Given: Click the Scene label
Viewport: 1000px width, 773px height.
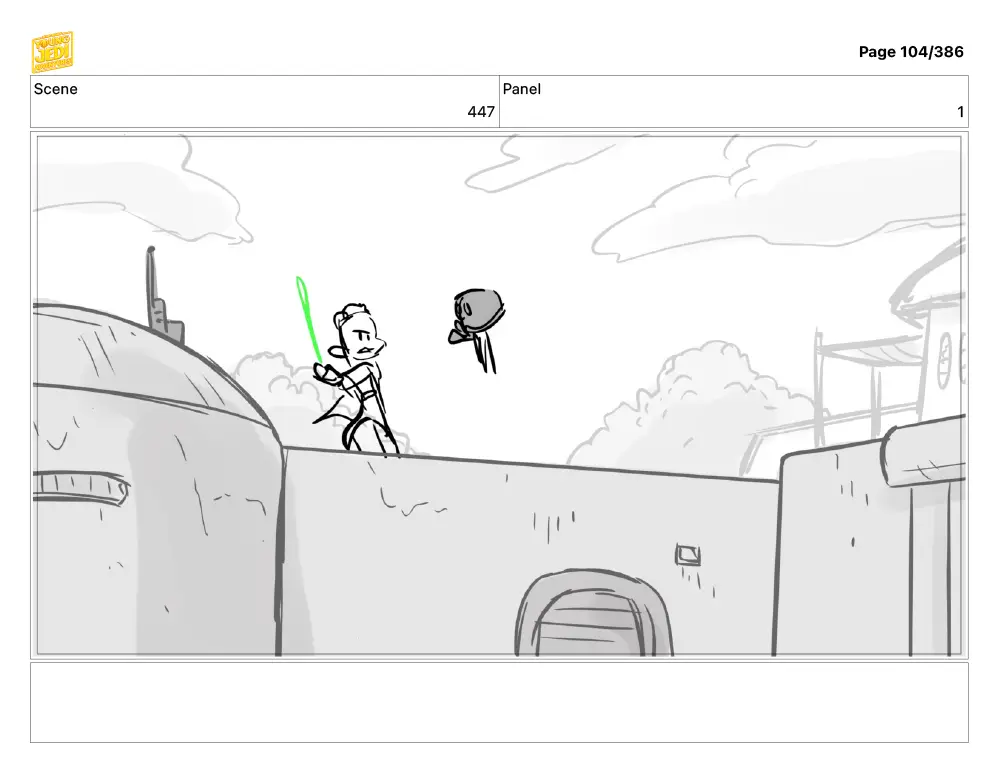Looking at the screenshot, I should click(x=55, y=89).
